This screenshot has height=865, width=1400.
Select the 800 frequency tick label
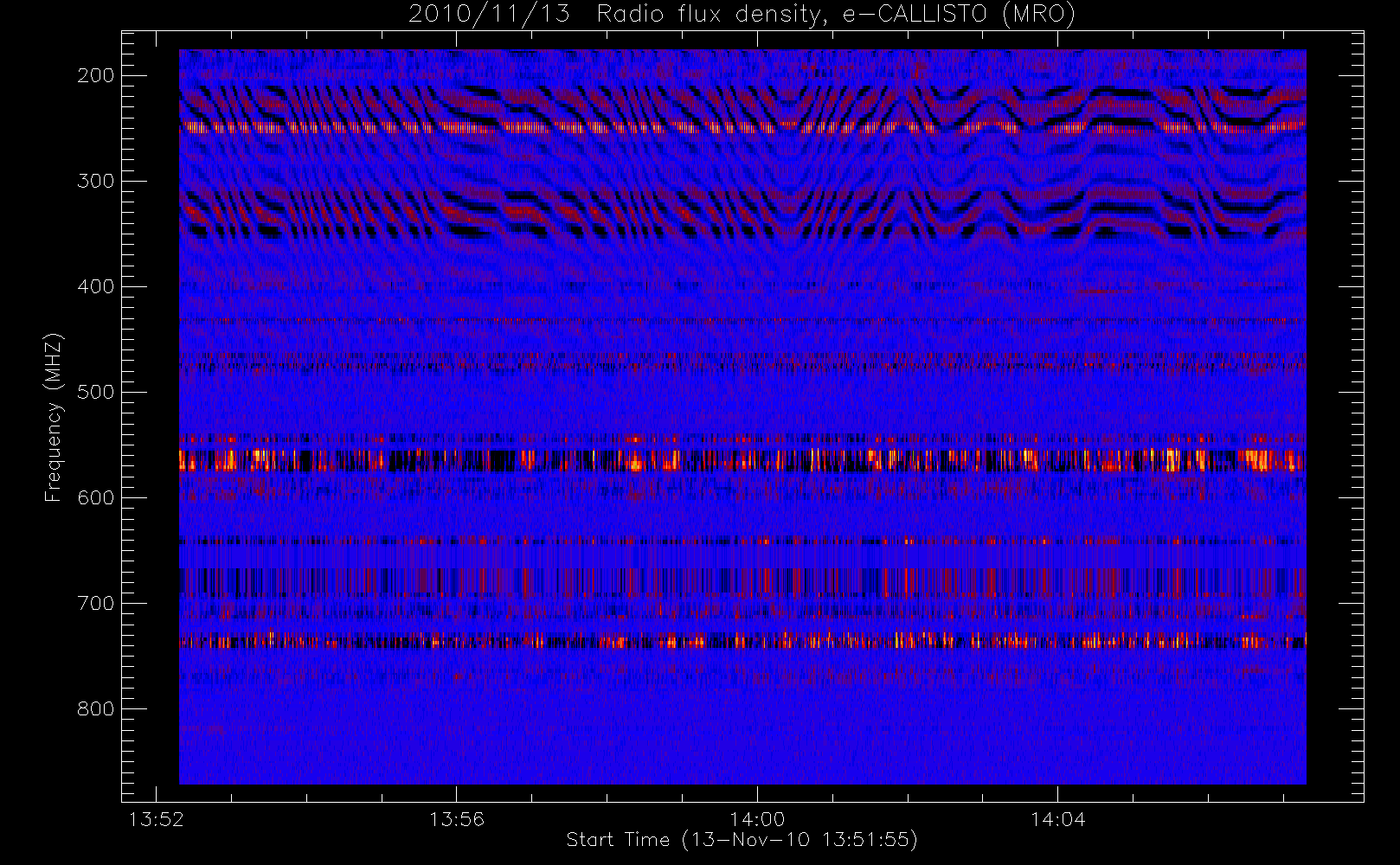click(x=96, y=708)
